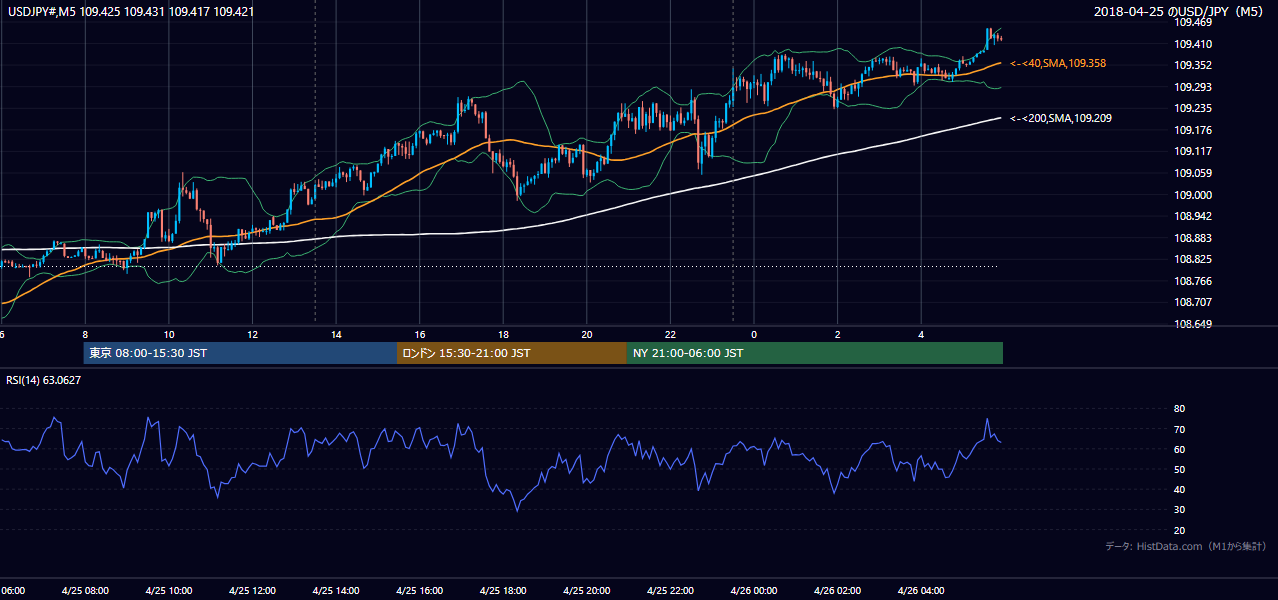Click RSI axis level 50
The image size is (1278, 600).
(1180, 469)
